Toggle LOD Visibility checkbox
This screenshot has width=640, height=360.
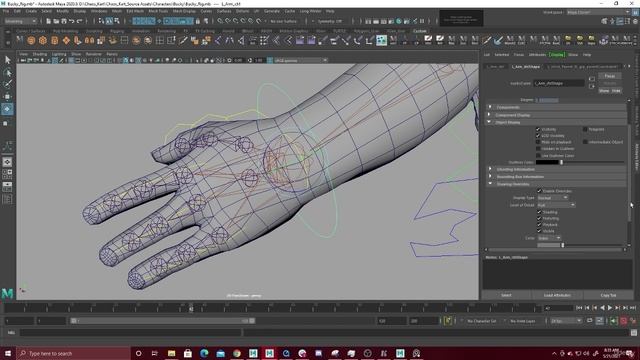(538, 136)
